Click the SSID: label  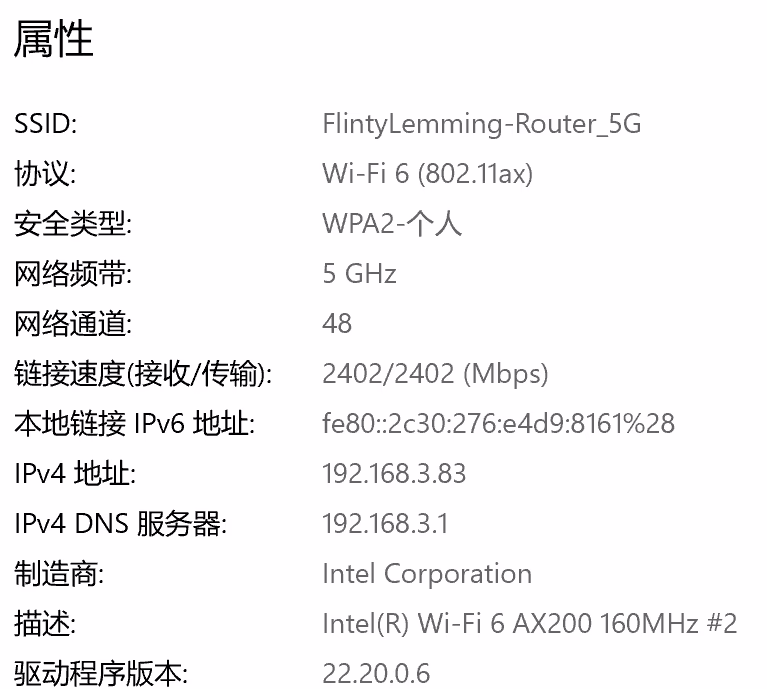[45, 124]
